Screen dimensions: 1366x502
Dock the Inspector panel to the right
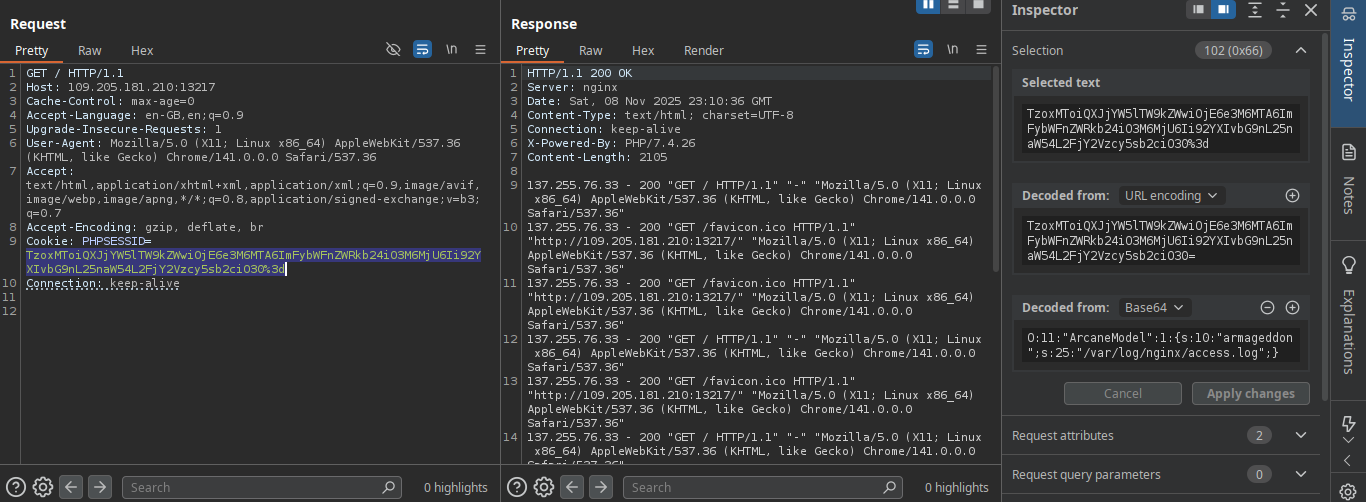click(1222, 10)
